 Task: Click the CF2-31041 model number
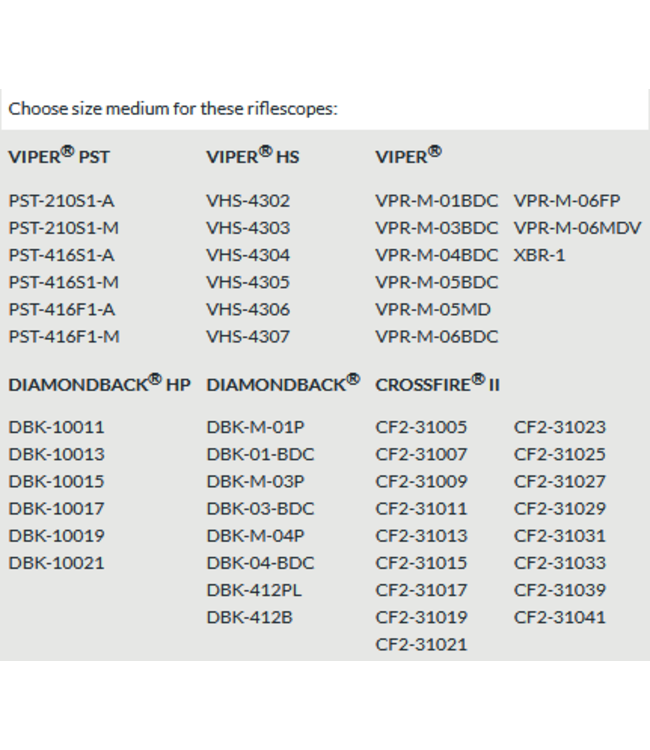[x=559, y=617]
